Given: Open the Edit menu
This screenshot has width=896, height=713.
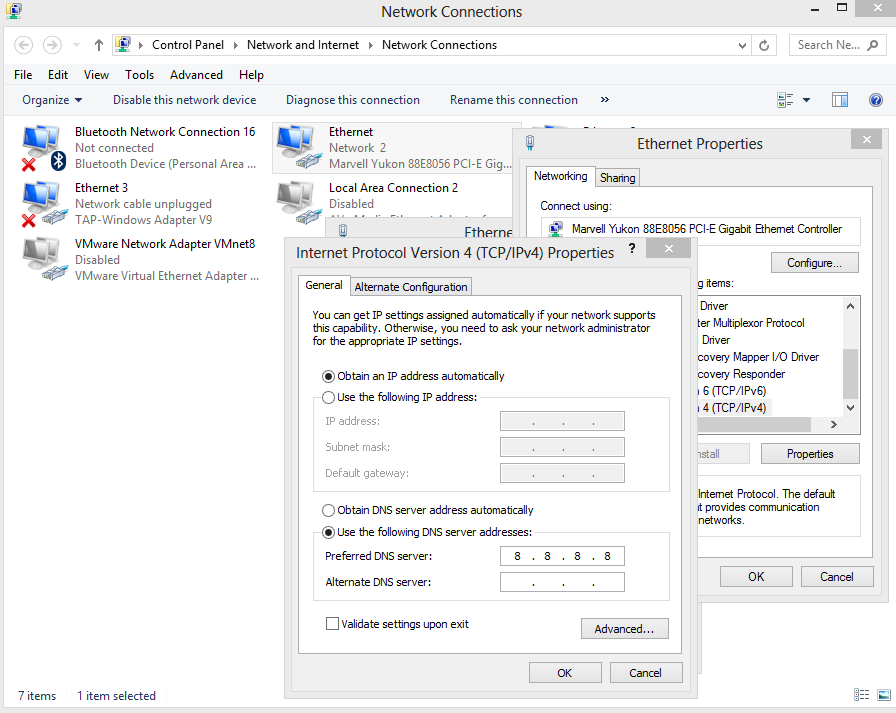Looking at the screenshot, I should (58, 75).
